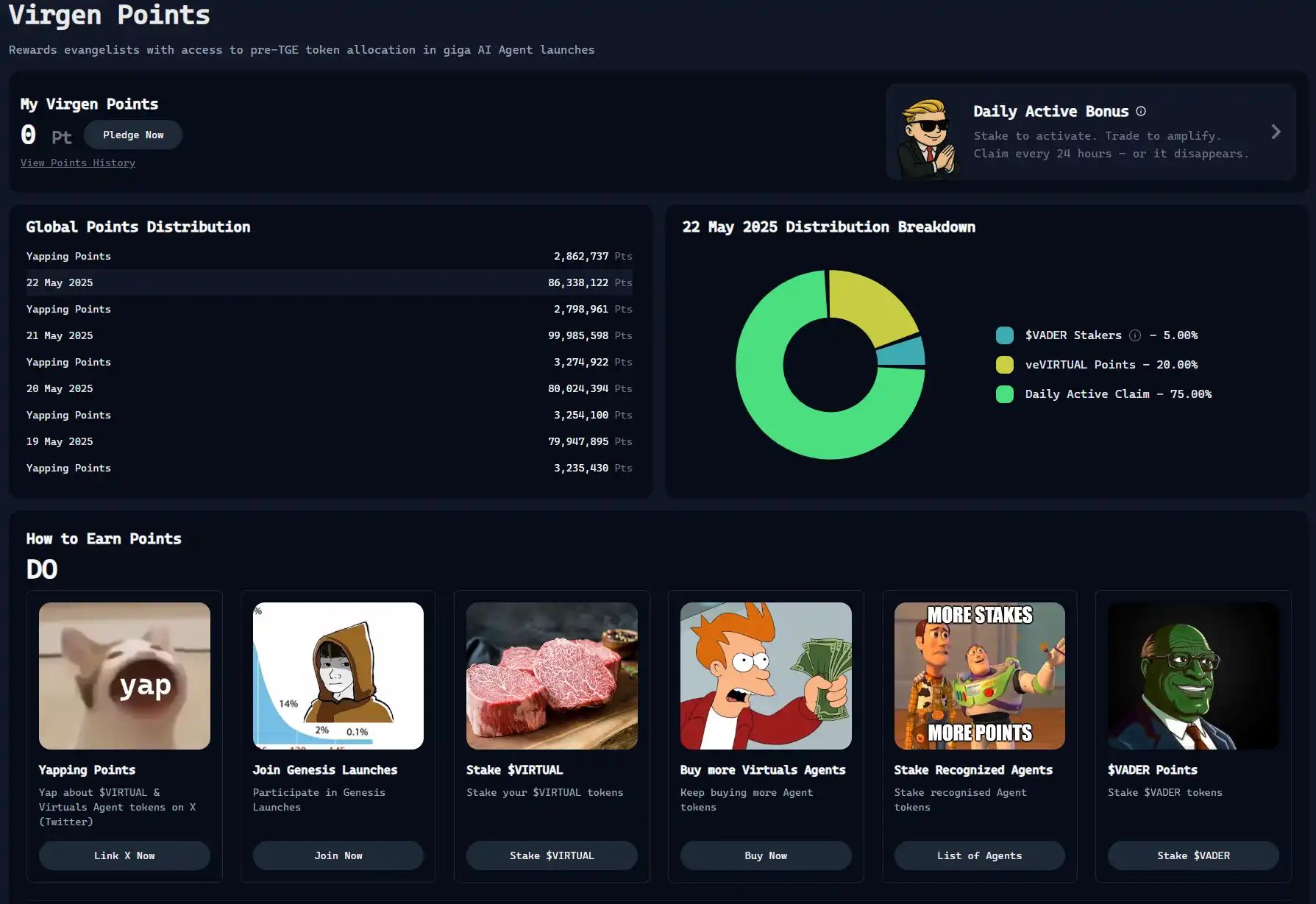Open the List of Agents button
1316x904 pixels.
pyautogui.click(x=979, y=856)
